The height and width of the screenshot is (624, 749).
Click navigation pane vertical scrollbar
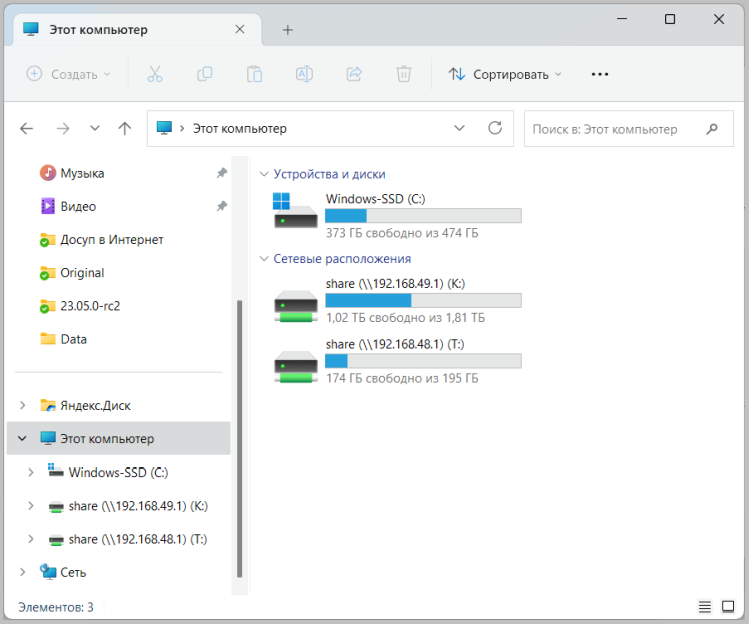coord(239,439)
